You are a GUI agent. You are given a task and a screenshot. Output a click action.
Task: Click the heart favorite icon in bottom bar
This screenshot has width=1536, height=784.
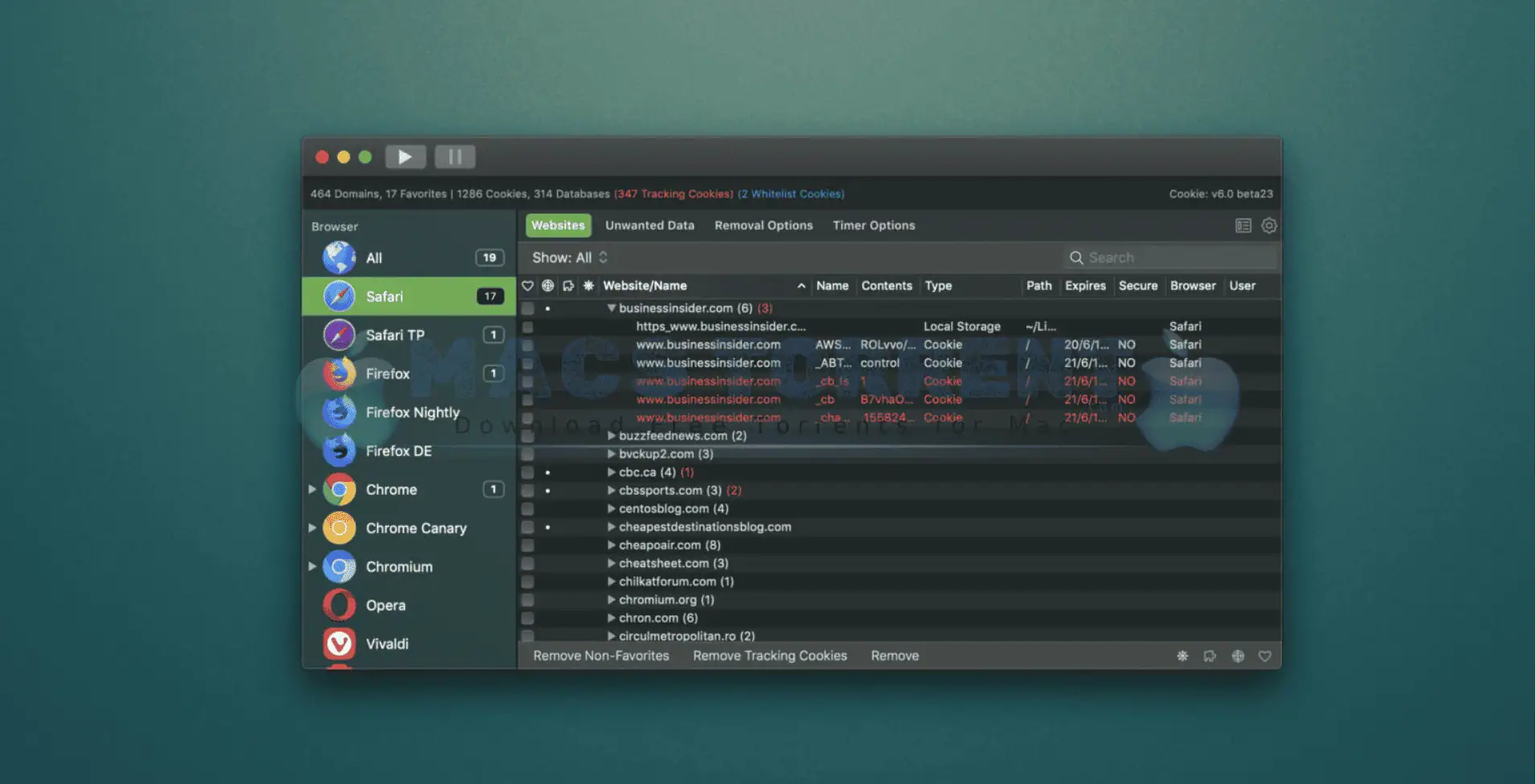[x=1265, y=656]
